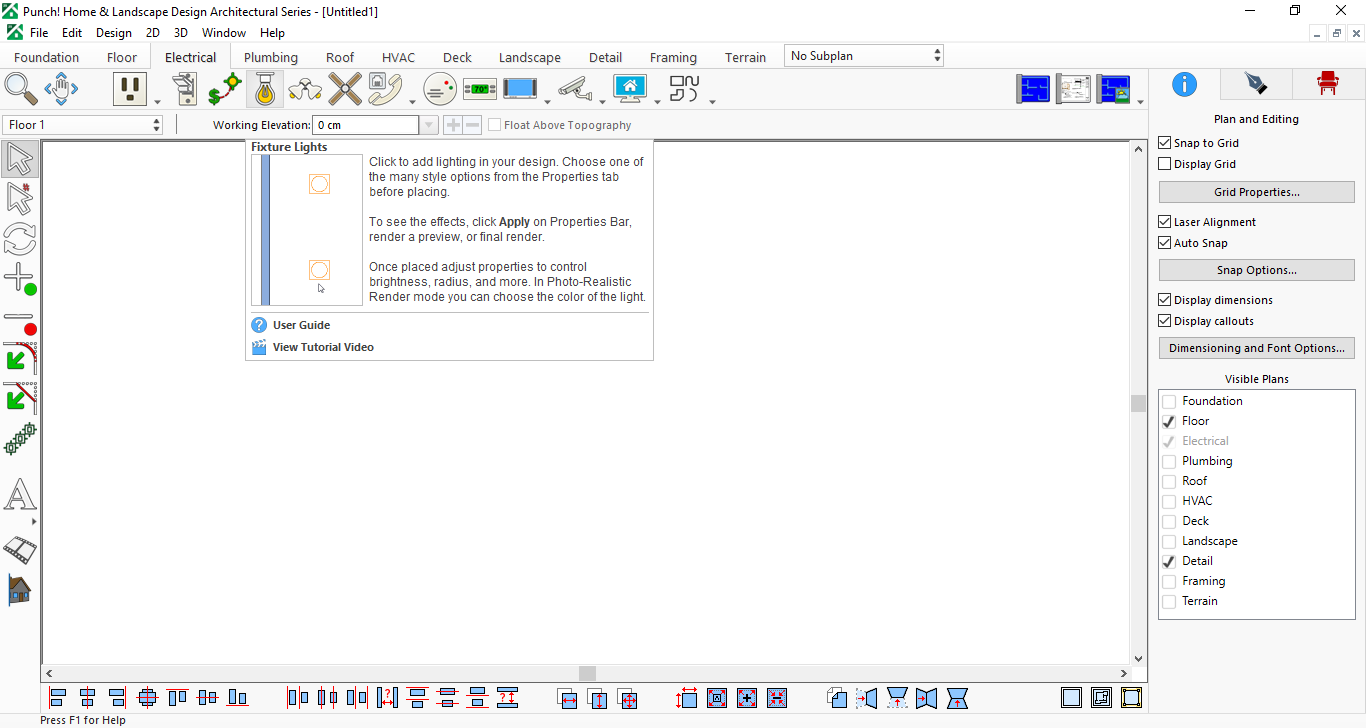Toggle the Display dimensions checkbox
The height and width of the screenshot is (728, 1366).
click(x=1164, y=300)
